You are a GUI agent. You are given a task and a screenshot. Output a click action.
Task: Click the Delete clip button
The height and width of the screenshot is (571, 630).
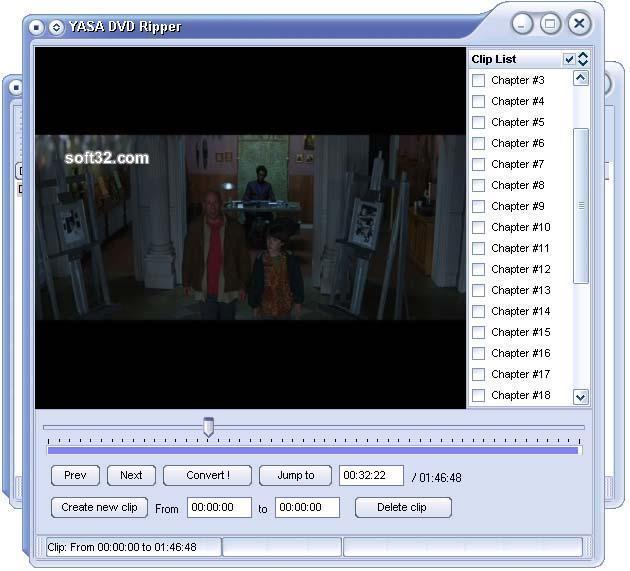coord(403,508)
